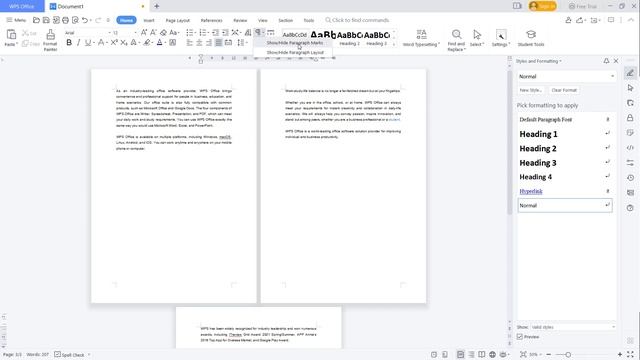The height and width of the screenshot is (360, 640).
Task: Click the Undo arrow icon
Action: pos(84,20)
